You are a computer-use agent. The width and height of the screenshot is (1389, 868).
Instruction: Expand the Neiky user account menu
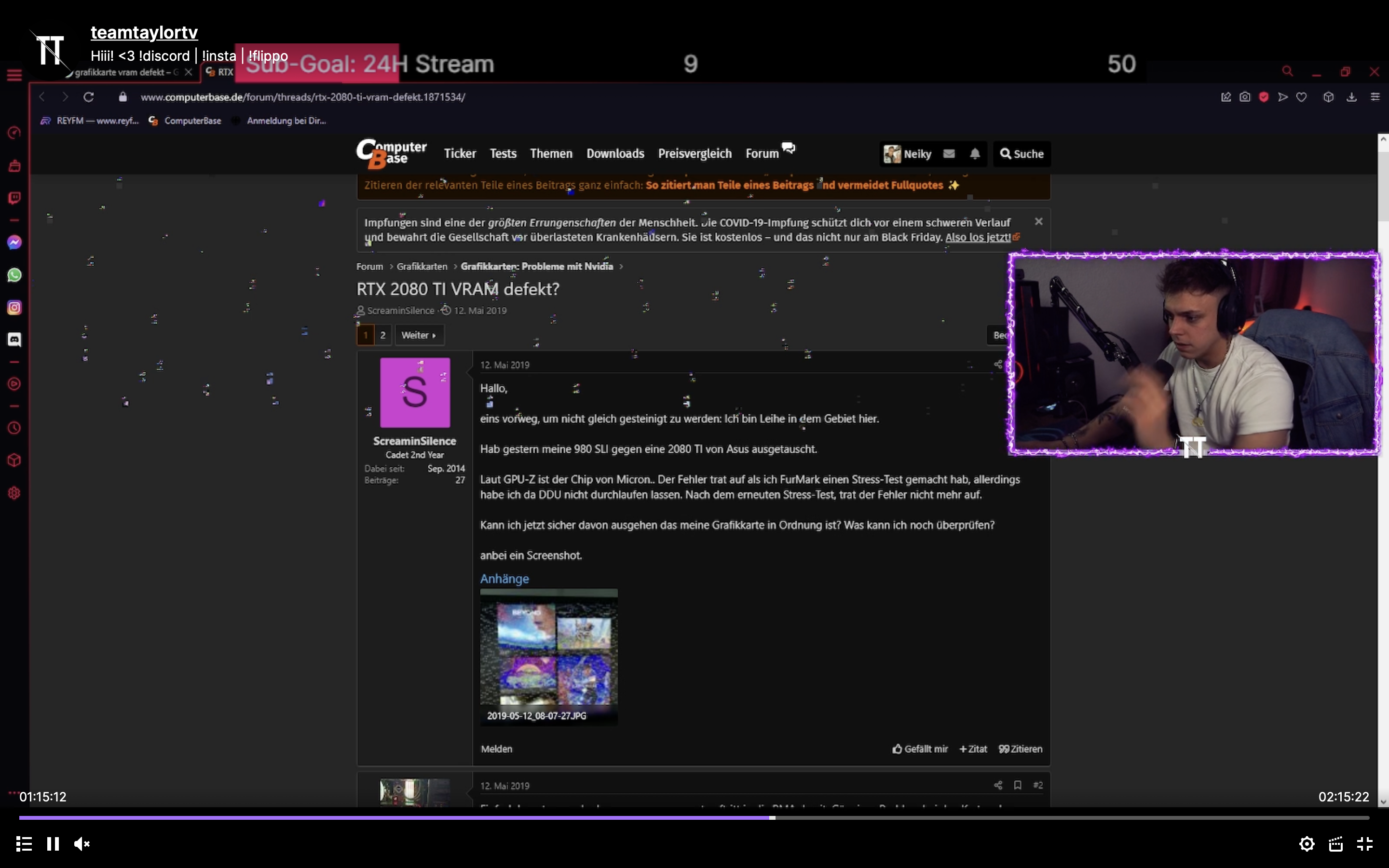908,154
